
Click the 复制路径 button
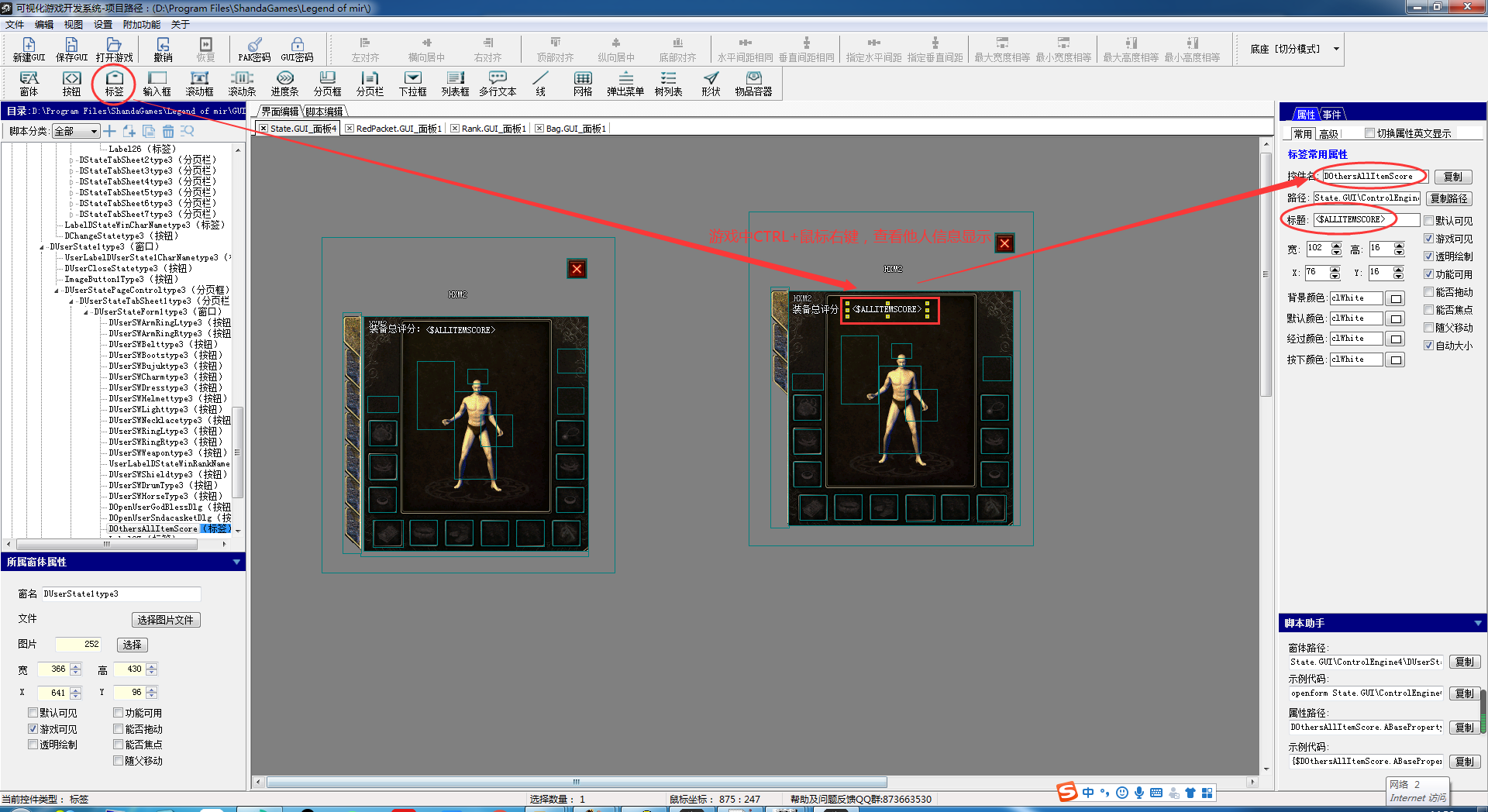(x=1448, y=198)
